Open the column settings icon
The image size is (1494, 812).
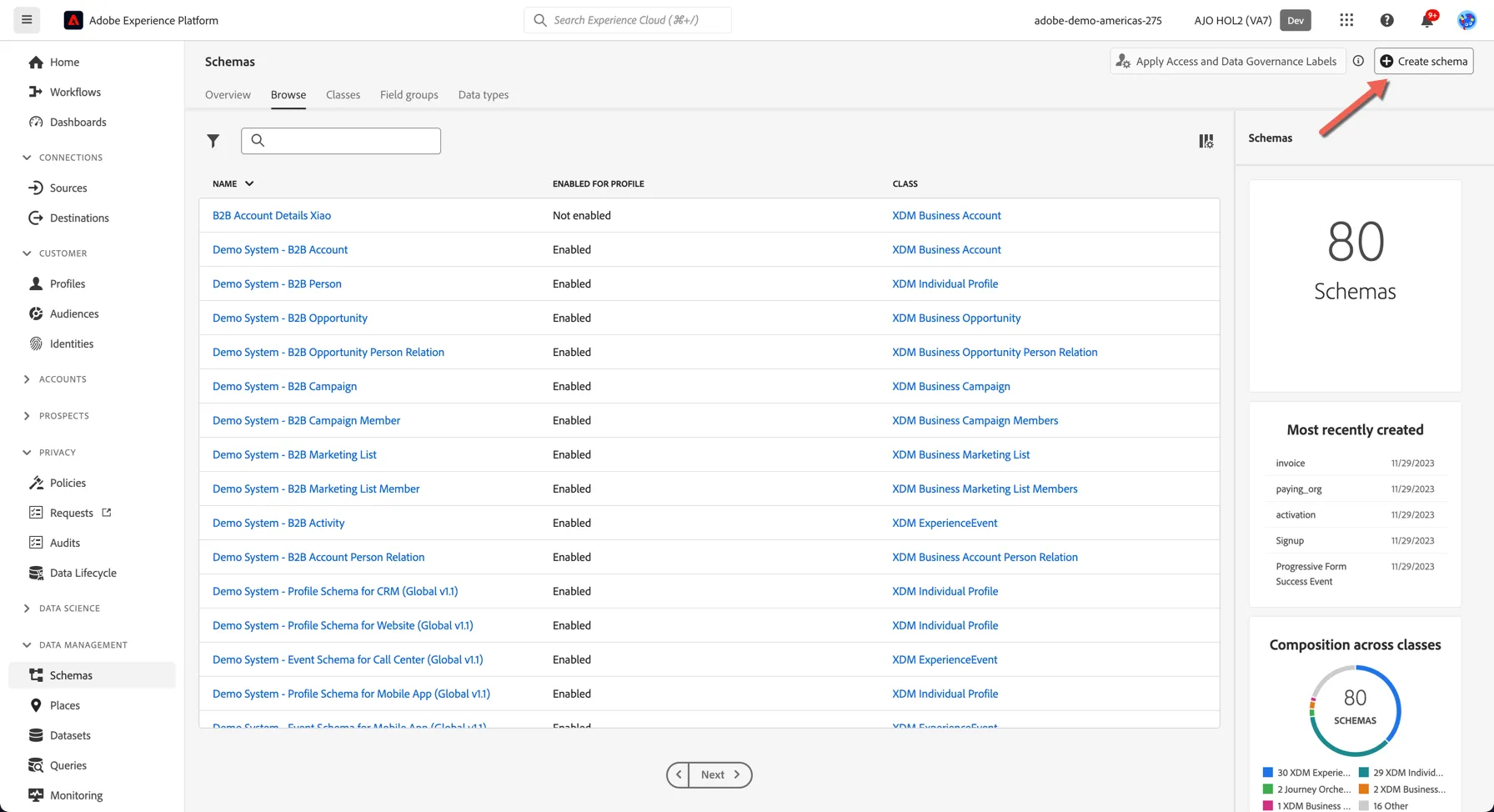pyautogui.click(x=1206, y=141)
